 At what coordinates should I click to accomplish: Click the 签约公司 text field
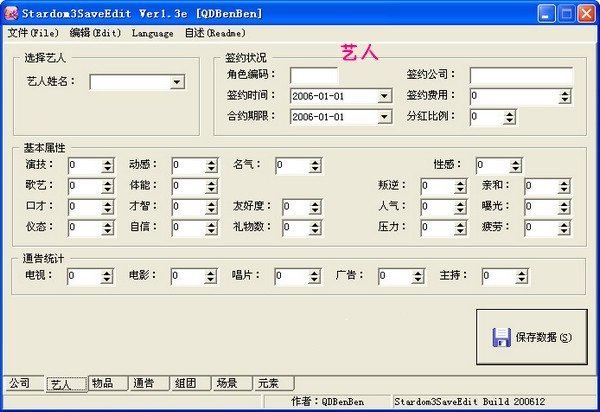pos(520,75)
